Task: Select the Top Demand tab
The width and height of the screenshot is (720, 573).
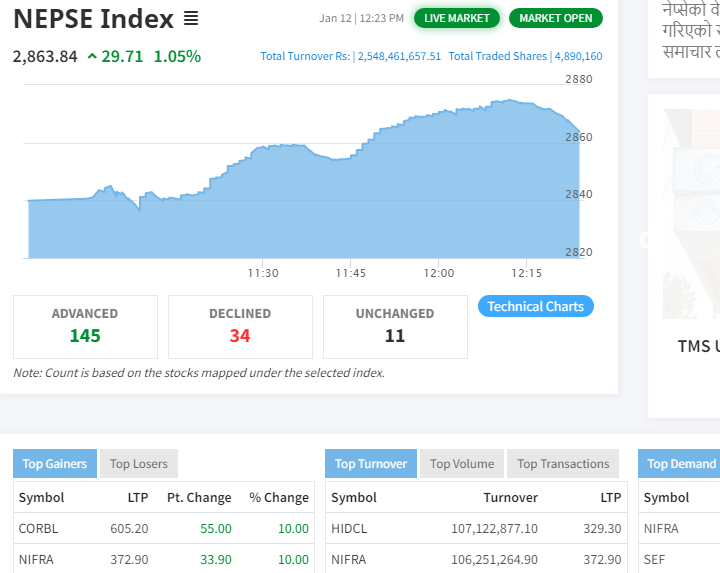Action: pyautogui.click(x=680, y=464)
